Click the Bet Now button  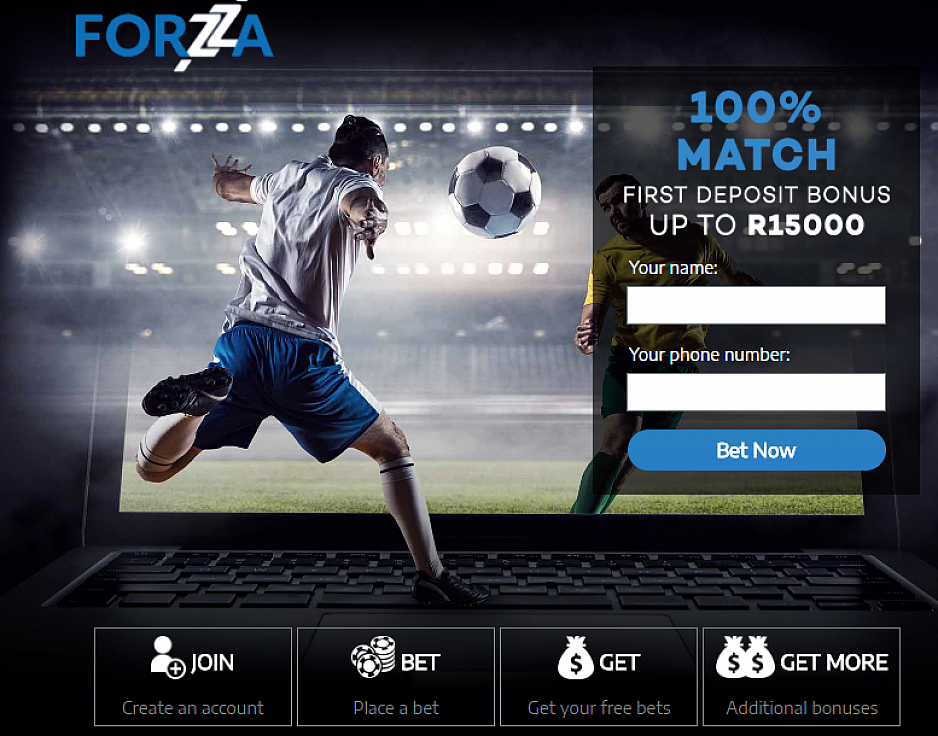756,450
